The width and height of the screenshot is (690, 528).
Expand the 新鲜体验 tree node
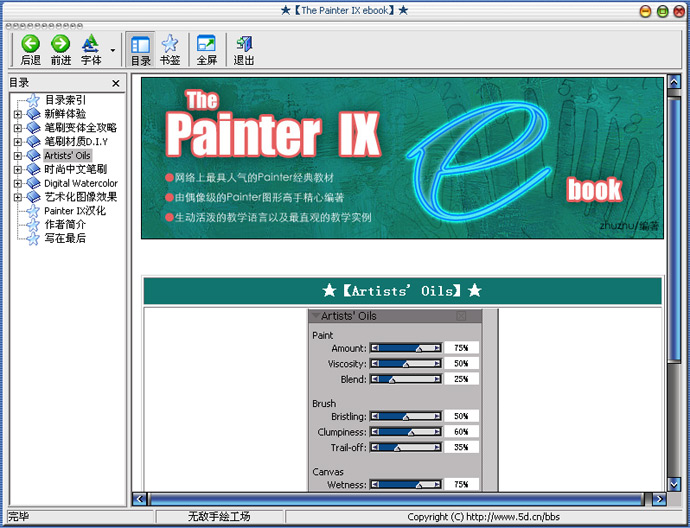tap(18, 114)
